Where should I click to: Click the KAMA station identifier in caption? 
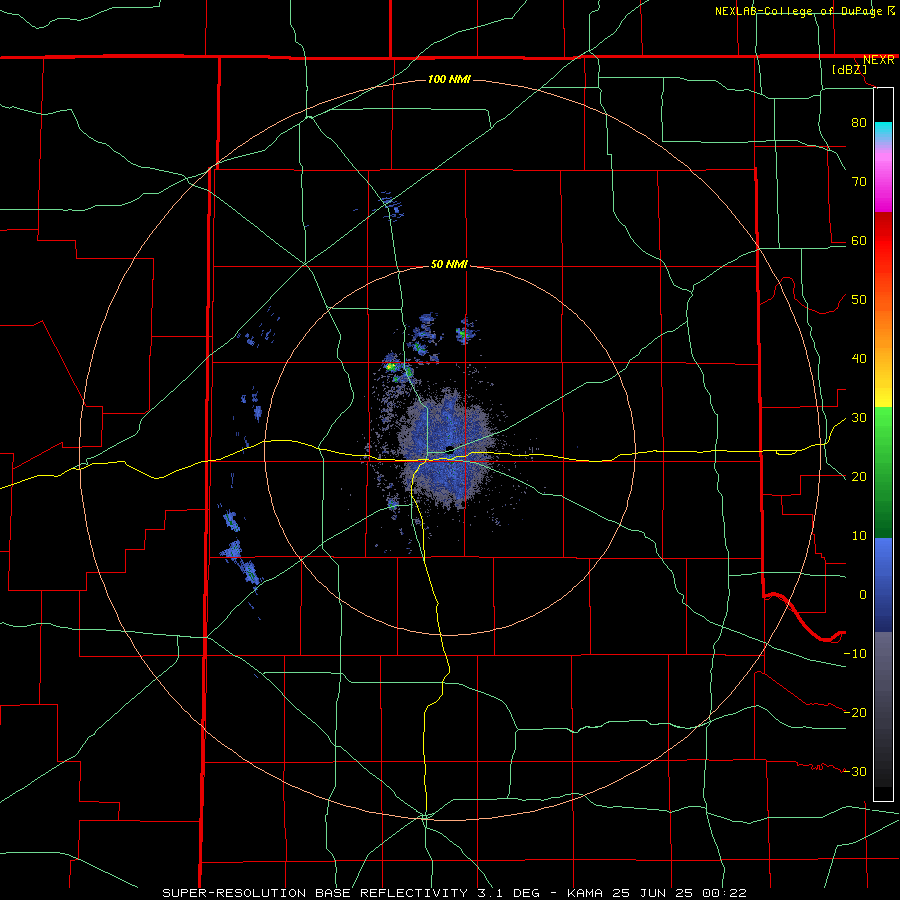point(585,893)
